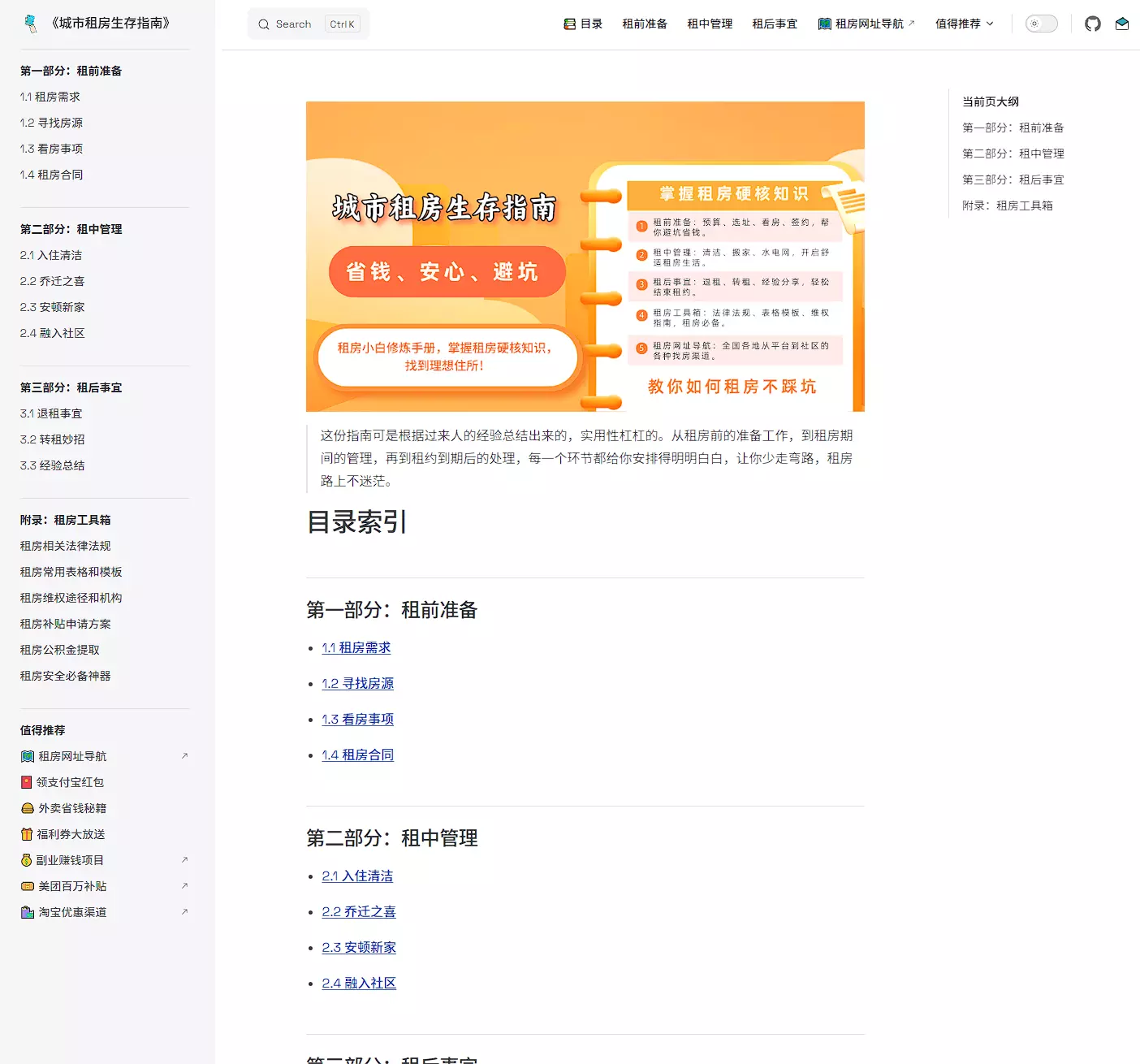Expand the 值得推荐 dropdown menu

964,24
